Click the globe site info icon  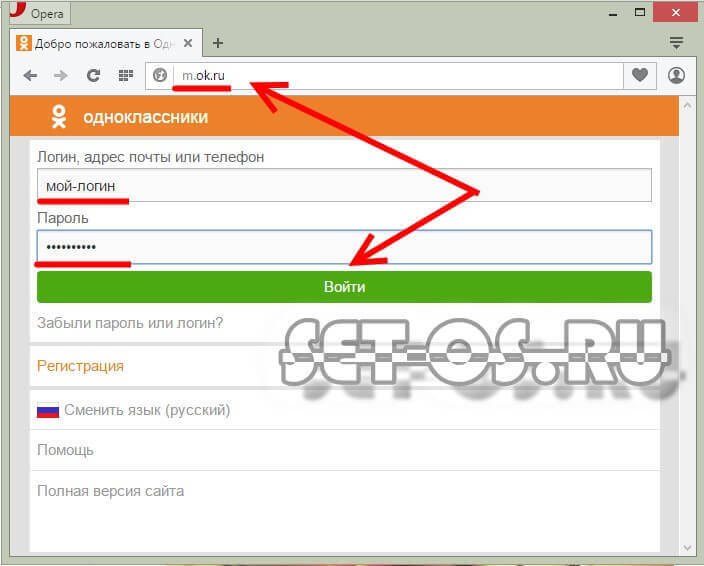pyautogui.click(x=160, y=75)
